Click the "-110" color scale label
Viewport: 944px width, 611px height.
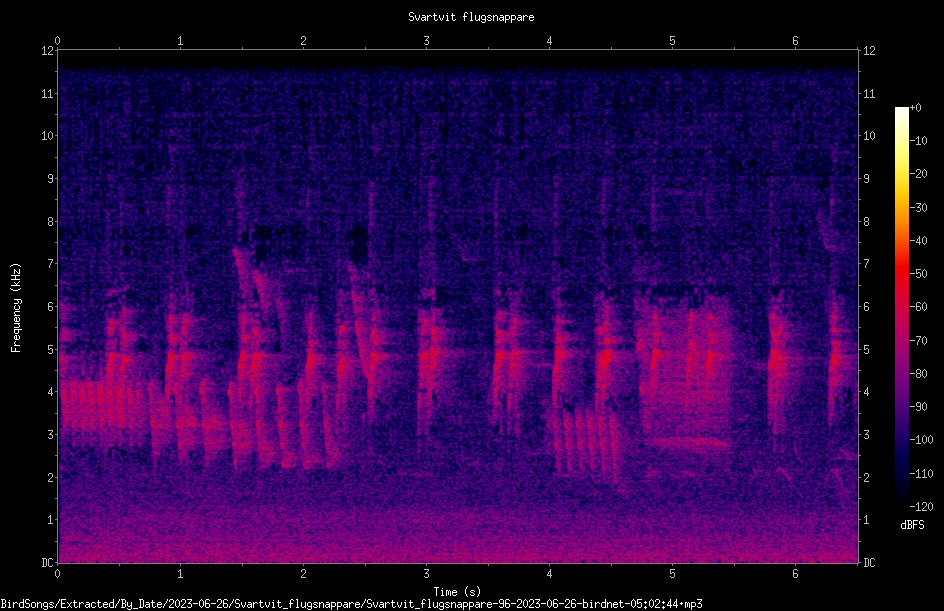[921, 474]
